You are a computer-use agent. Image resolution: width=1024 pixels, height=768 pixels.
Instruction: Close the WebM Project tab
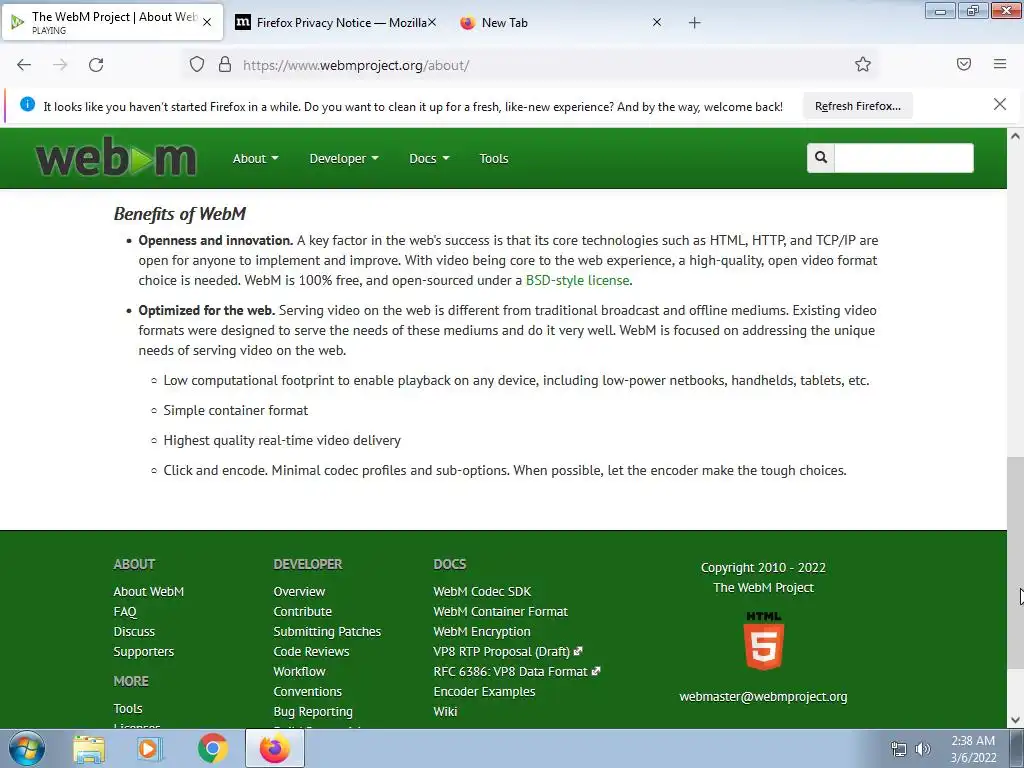(207, 22)
